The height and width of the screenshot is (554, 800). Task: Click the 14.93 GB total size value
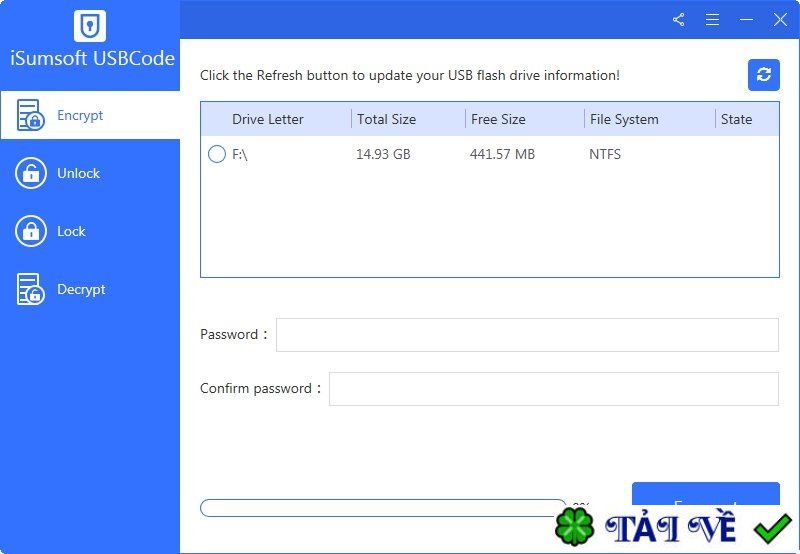click(x=383, y=154)
